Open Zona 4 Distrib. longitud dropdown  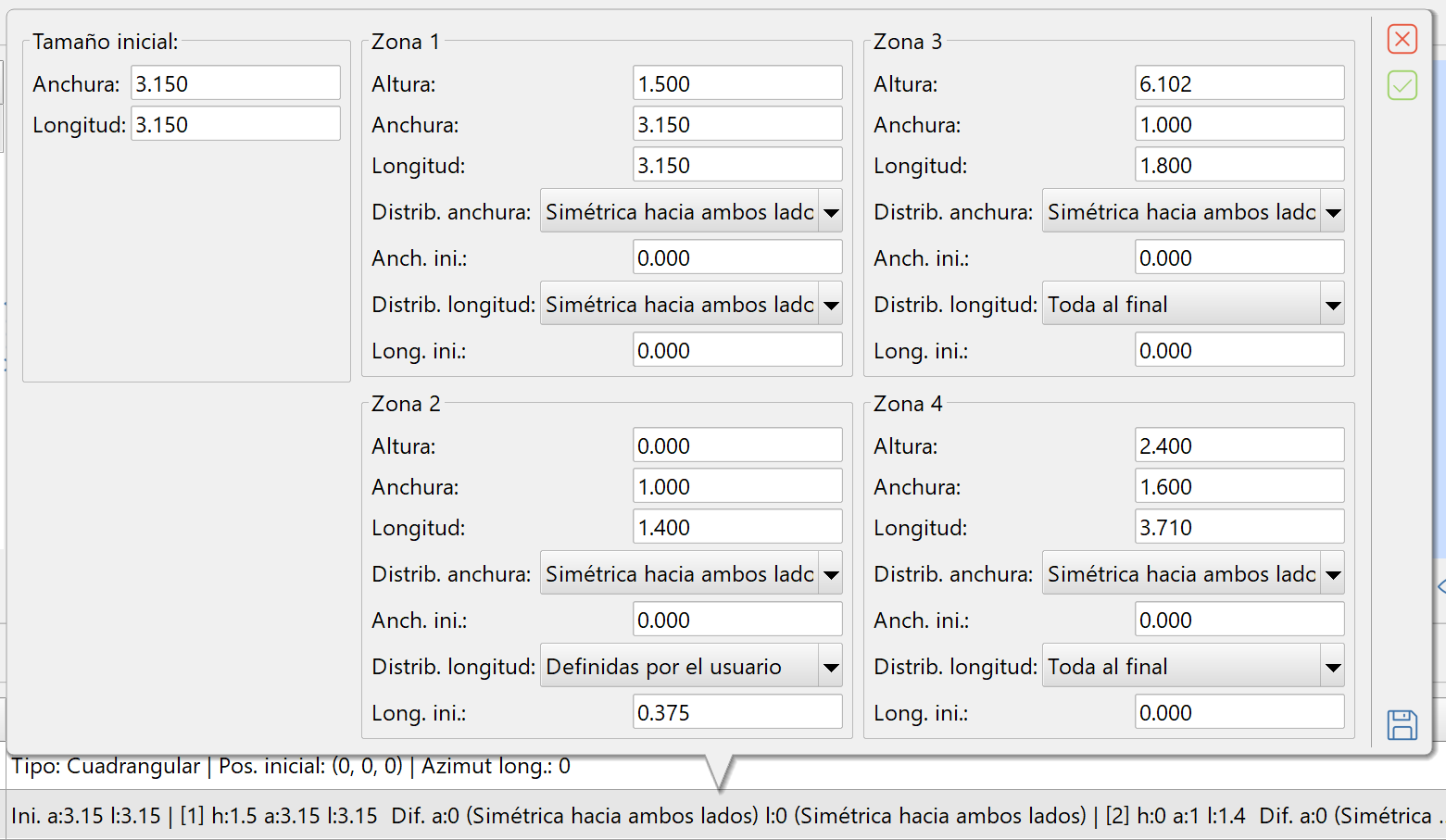[1193, 667]
